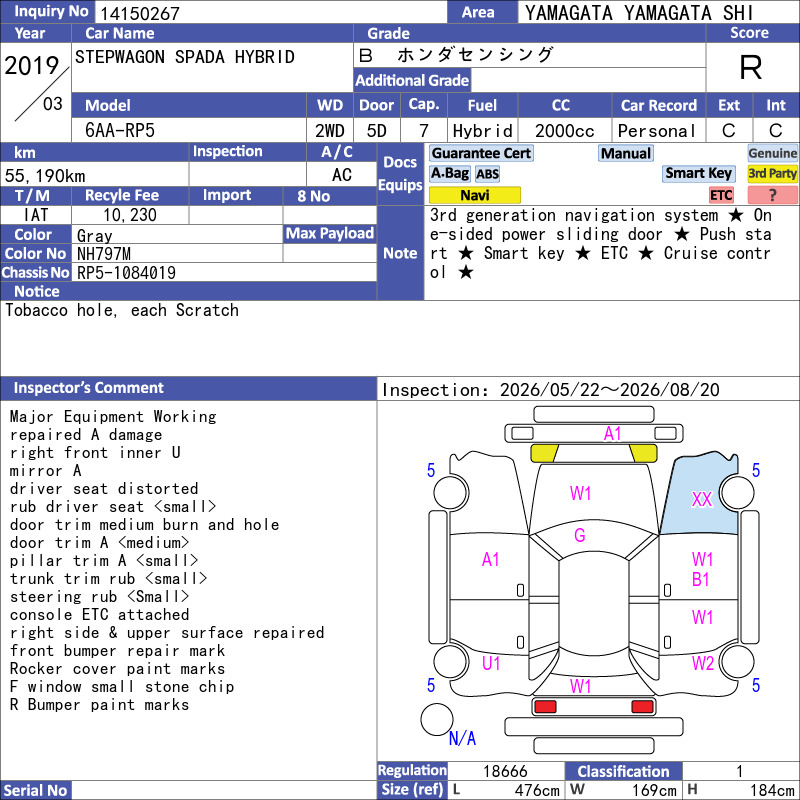
Task: Select the XX marked blue fender panel
Action: coord(701,497)
